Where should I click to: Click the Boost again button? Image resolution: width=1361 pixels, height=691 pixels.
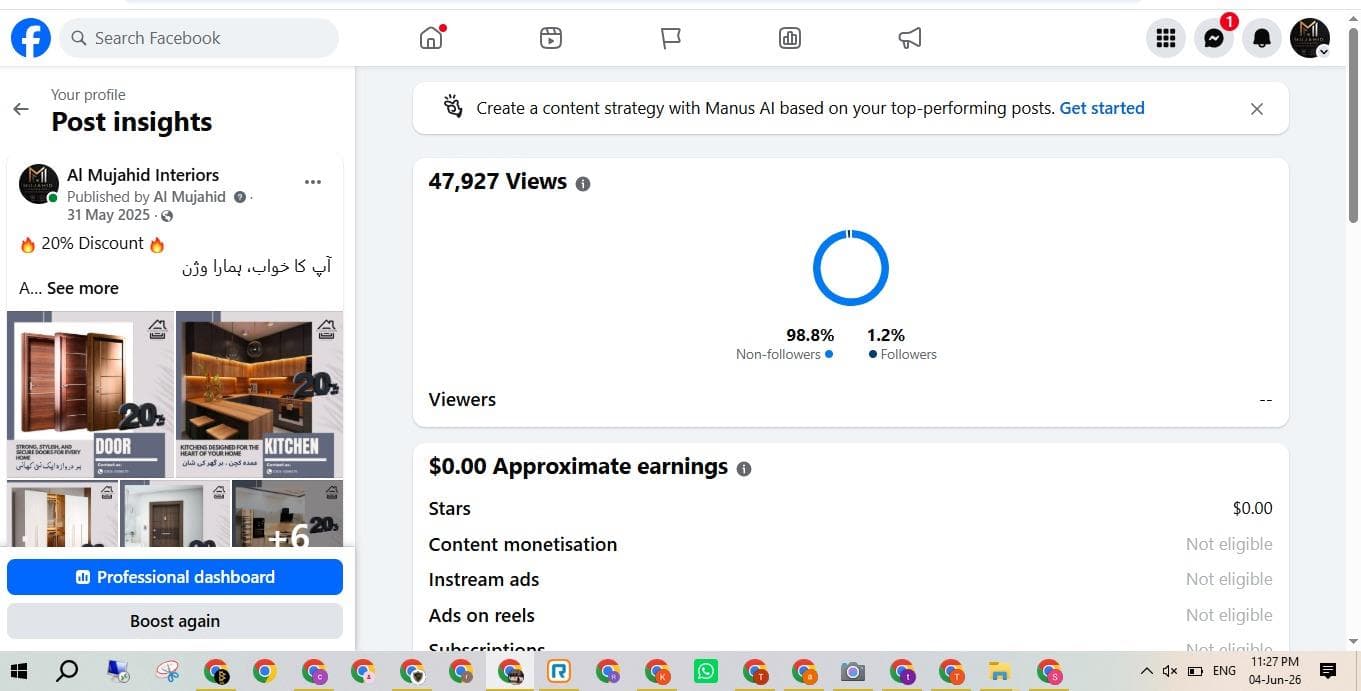(175, 621)
